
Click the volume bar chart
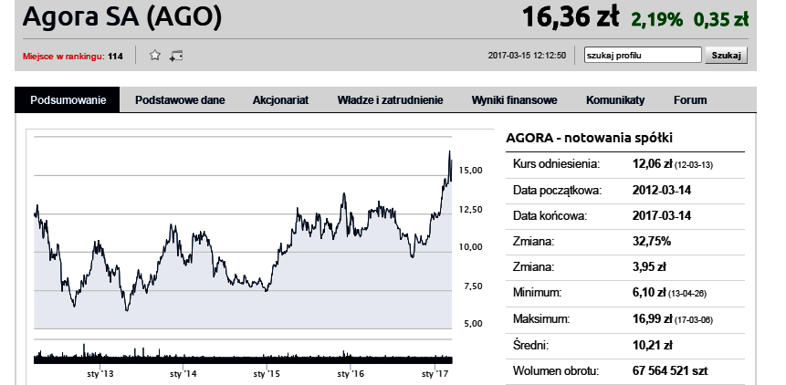(x=243, y=353)
